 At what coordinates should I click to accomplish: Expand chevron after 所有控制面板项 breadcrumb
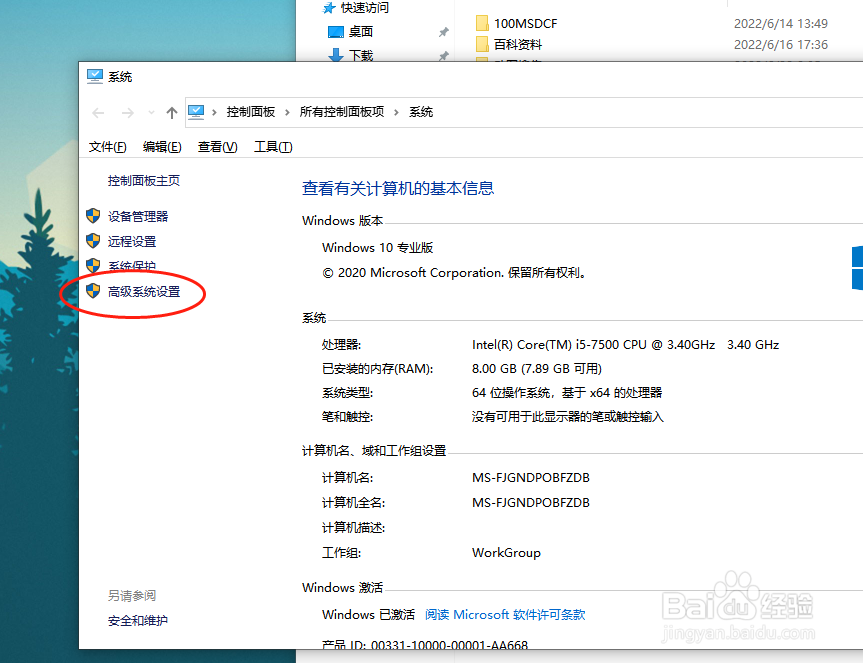(396, 112)
